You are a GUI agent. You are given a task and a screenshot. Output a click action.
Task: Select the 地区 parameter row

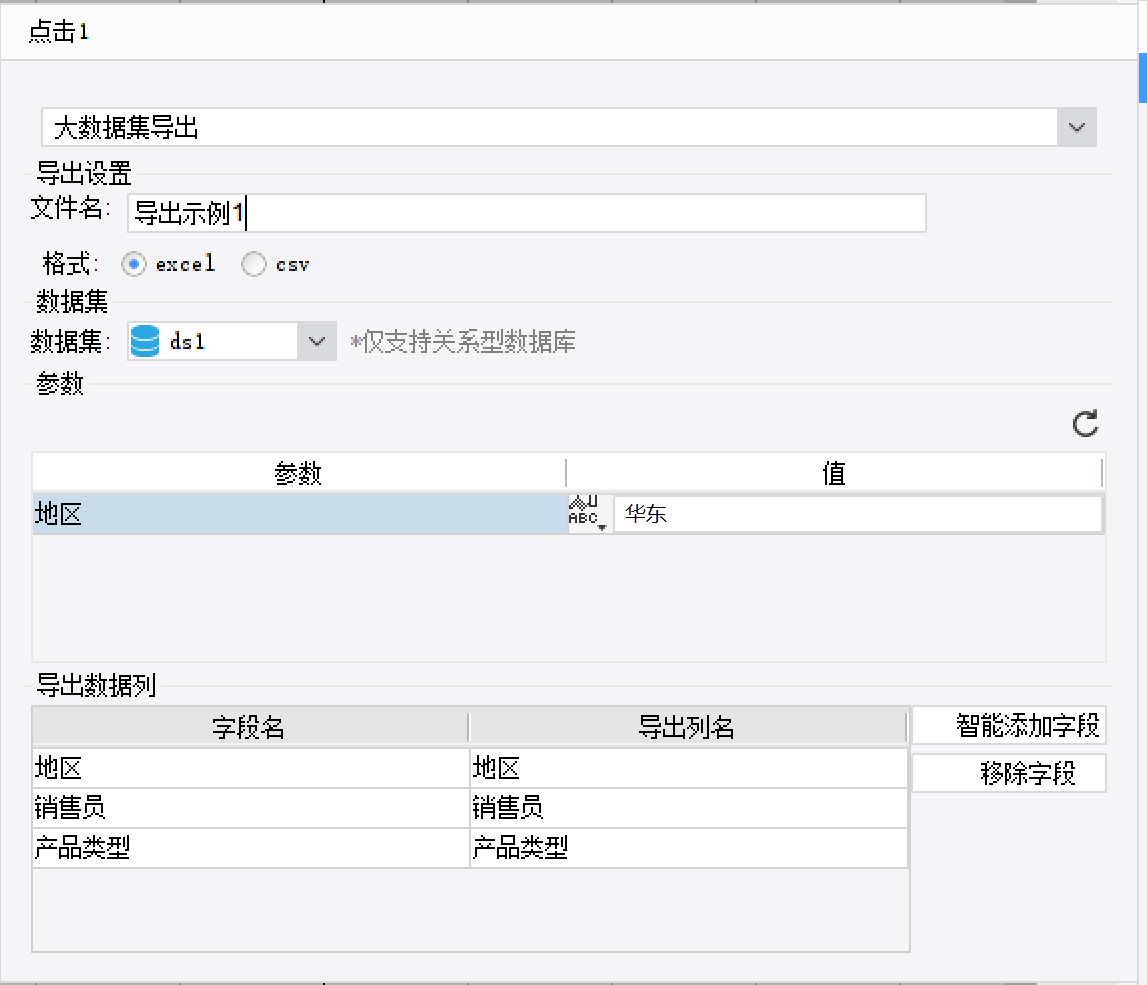[x=300, y=515]
